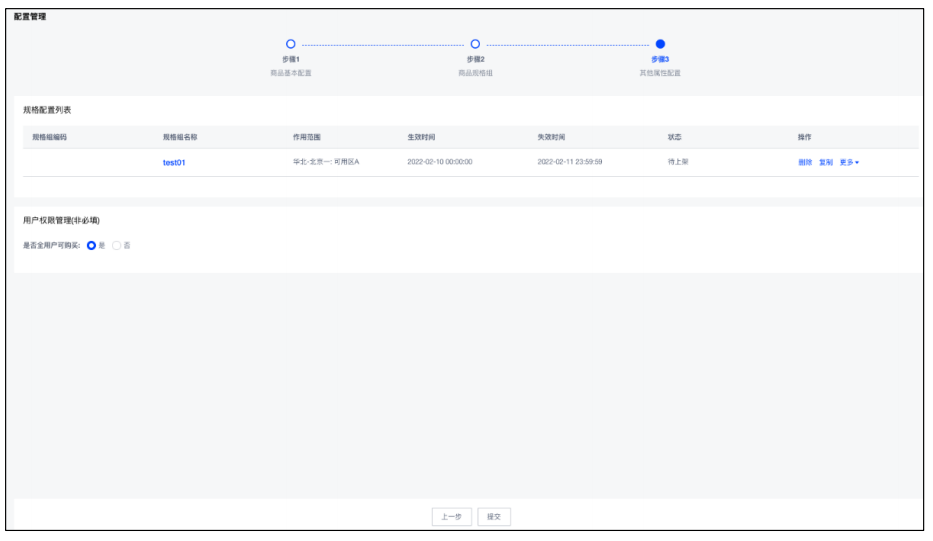Expand the 更多 dropdown in test01 row
The image size is (933, 541).
coord(849,162)
